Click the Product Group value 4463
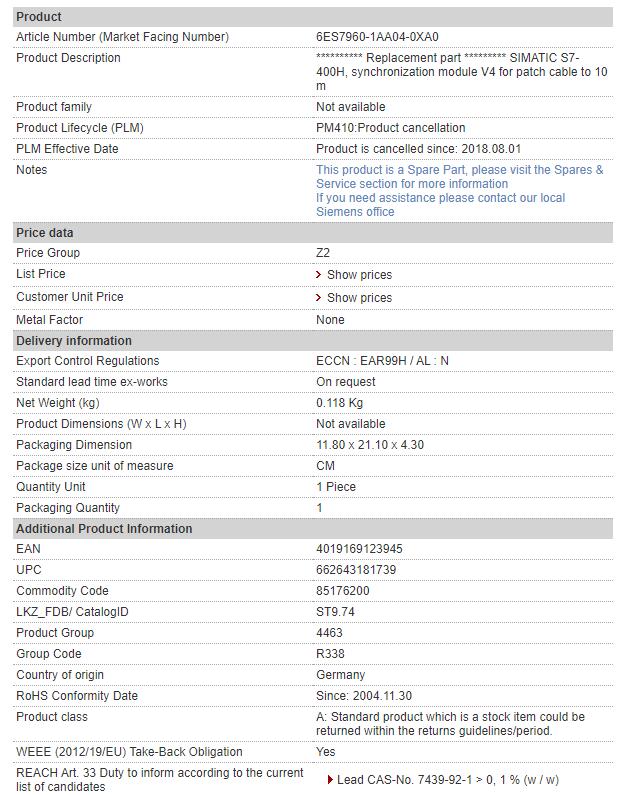Viewport: 628px width, 795px height. point(330,633)
